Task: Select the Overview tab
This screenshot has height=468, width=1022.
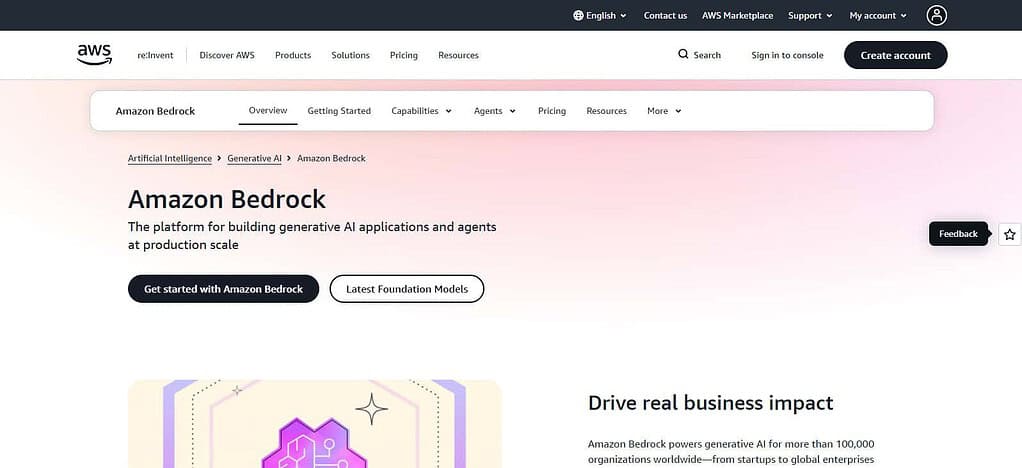Action: pos(268,110)
